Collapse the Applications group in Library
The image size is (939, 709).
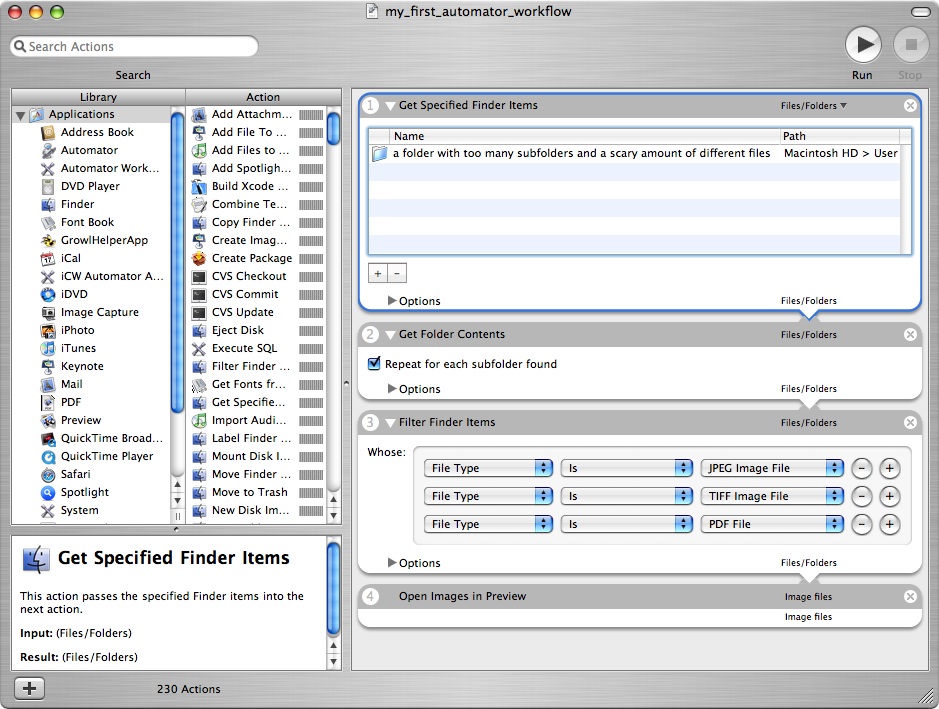pyautogui.click(x=20, y=115)
